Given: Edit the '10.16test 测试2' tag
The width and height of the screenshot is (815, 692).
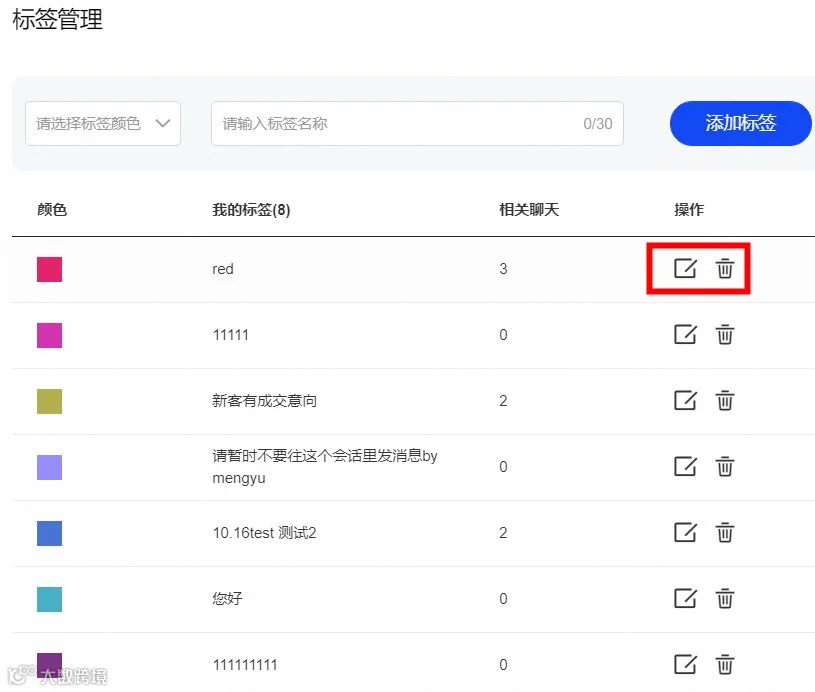Looking at the screenshot, I should [685, 532].
